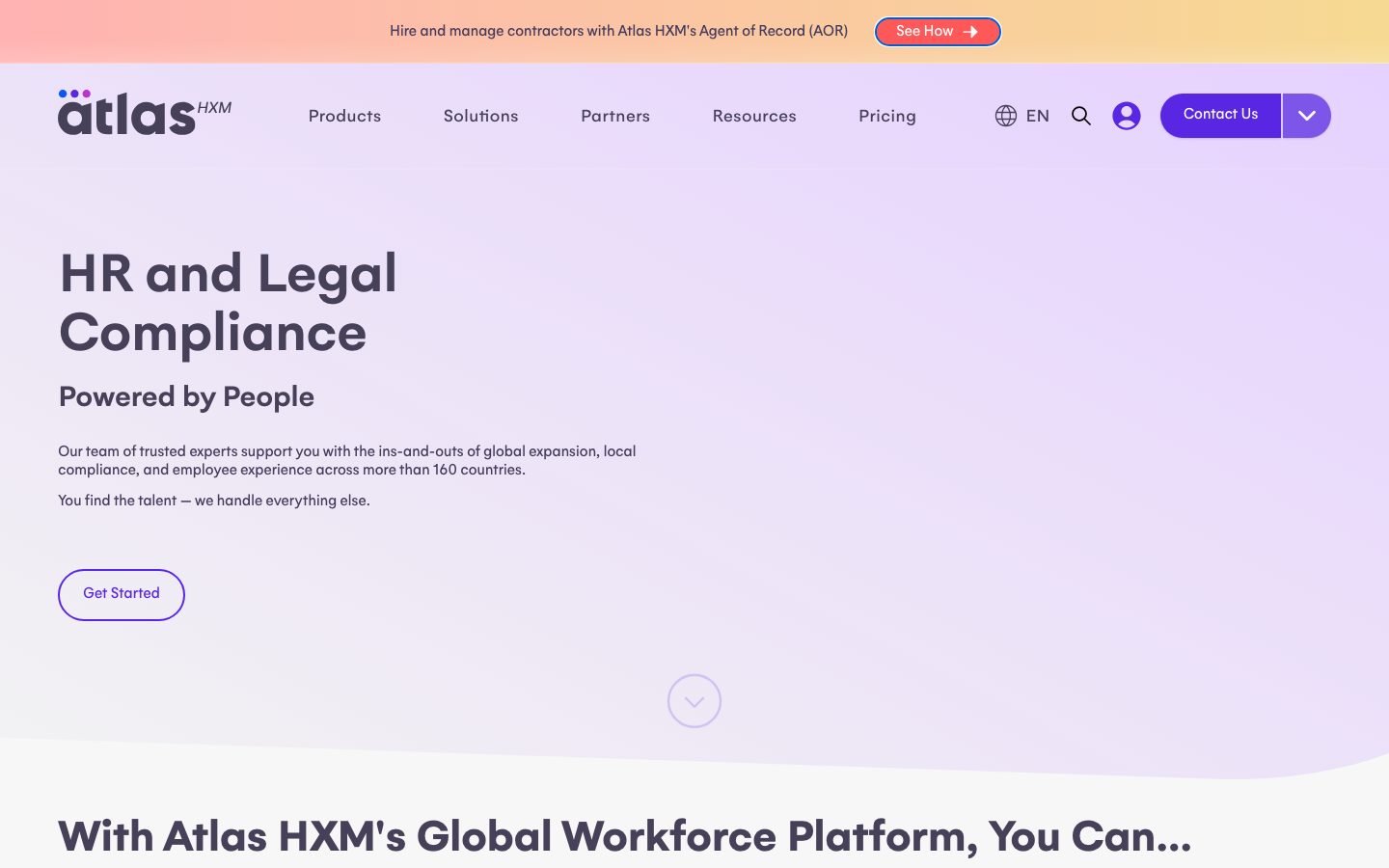Viewport: 1389px width, 868px height.
Task: Go to the Pricing page
Action: 887,116
